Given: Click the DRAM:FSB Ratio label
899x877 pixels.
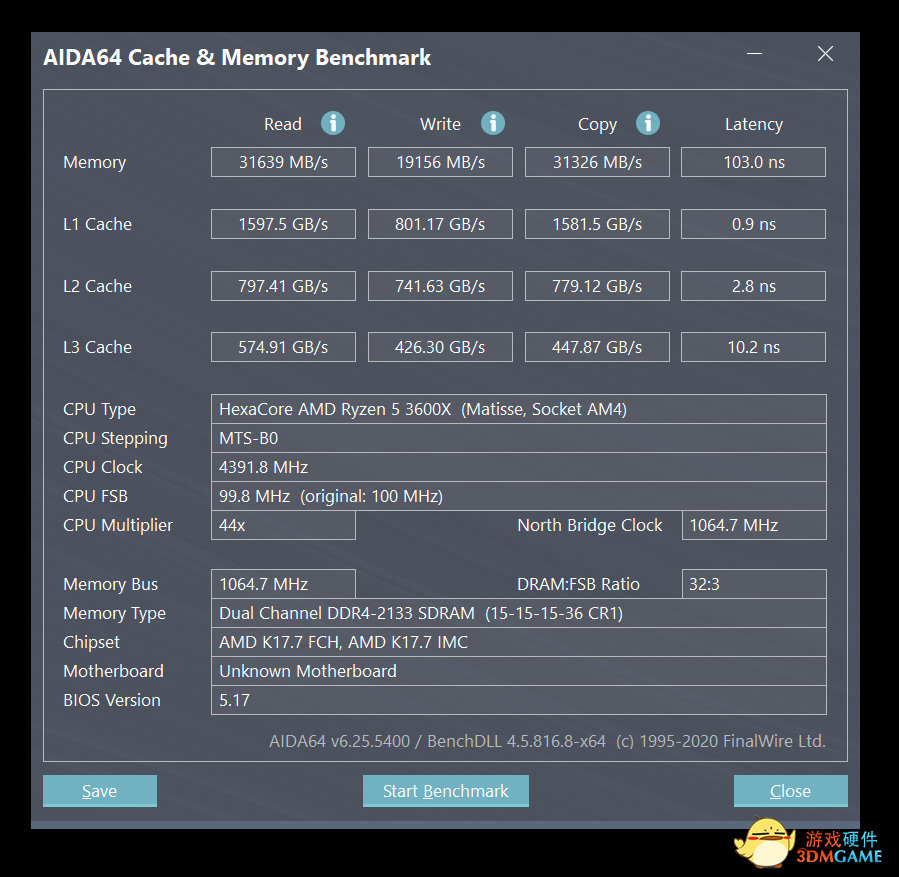Looking at the screenshot, I should (579, 584).
